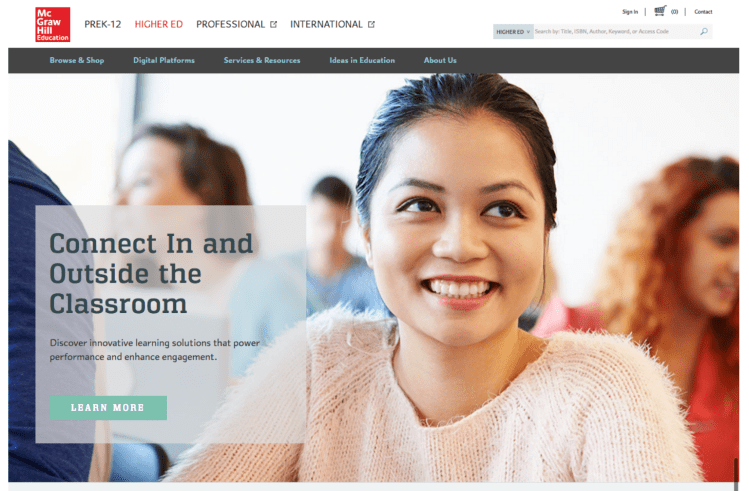Open the Ideas in Education menu

pyautogui.click(x=362, y=60)
